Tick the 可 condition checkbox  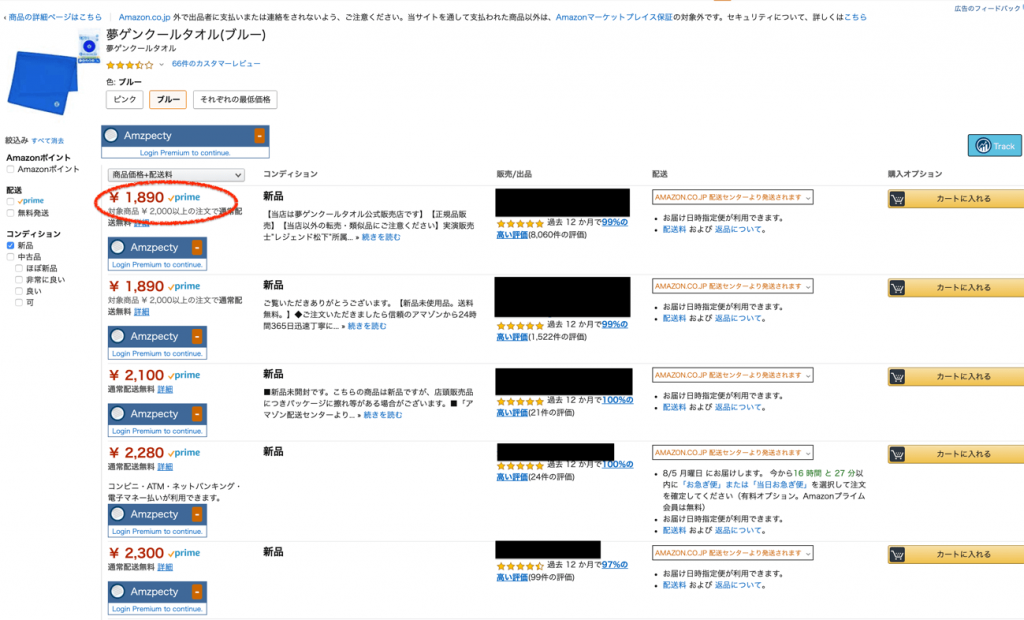pos(19,302)
